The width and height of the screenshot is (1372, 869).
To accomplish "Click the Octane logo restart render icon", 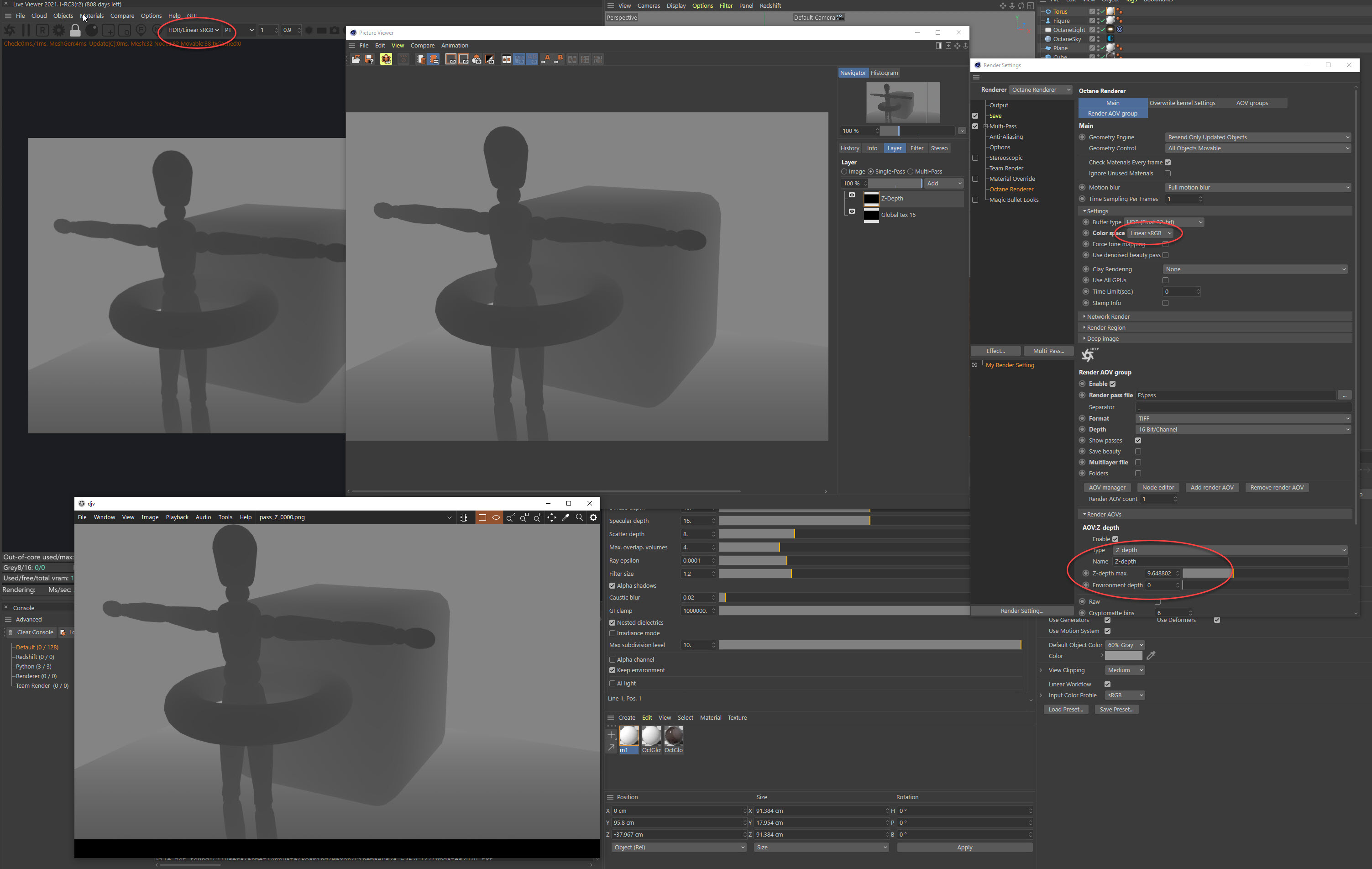I will [x=10, y=30].
